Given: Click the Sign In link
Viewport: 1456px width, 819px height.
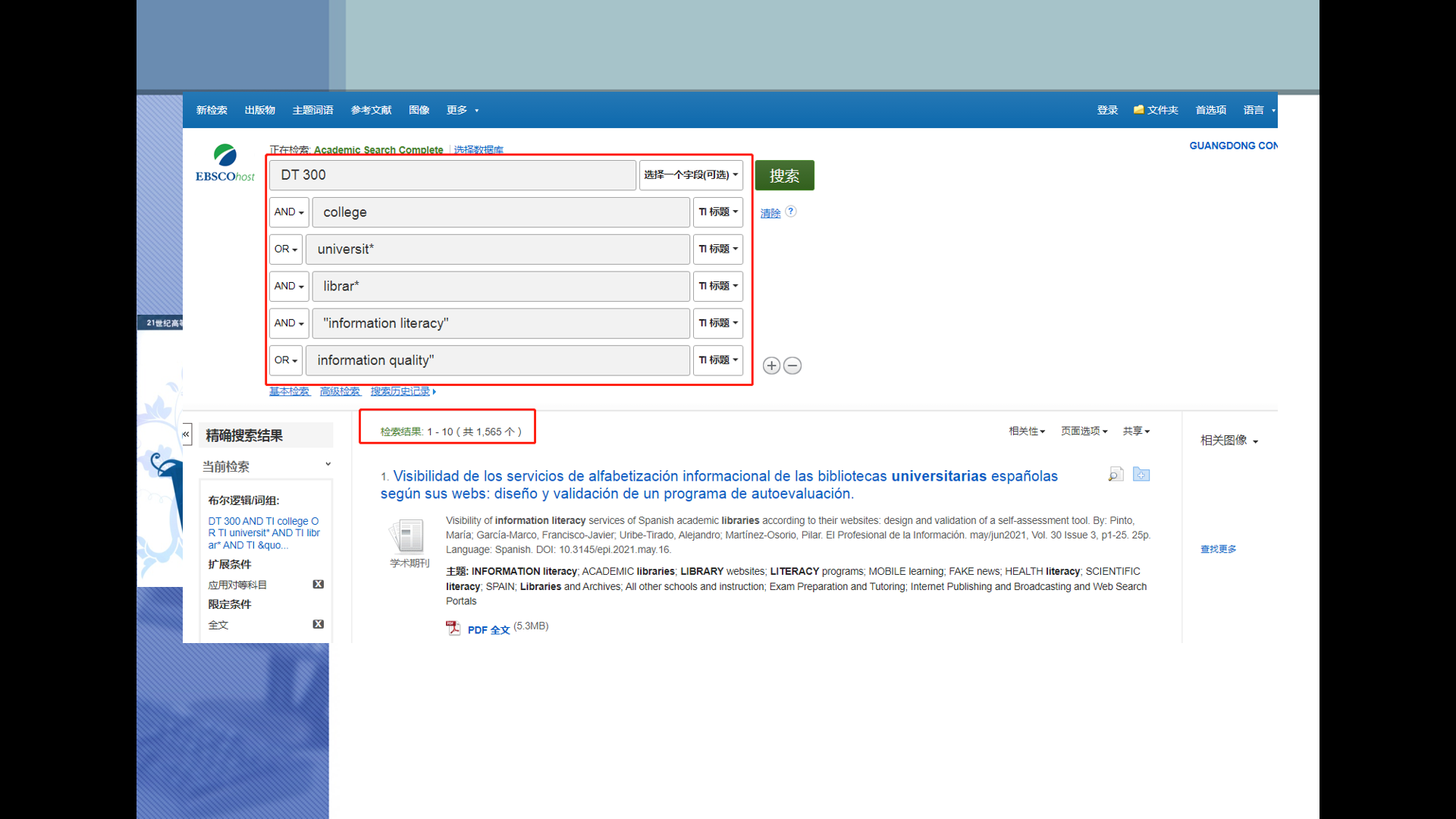Looking at the screenshot, I should point(1107,110).
